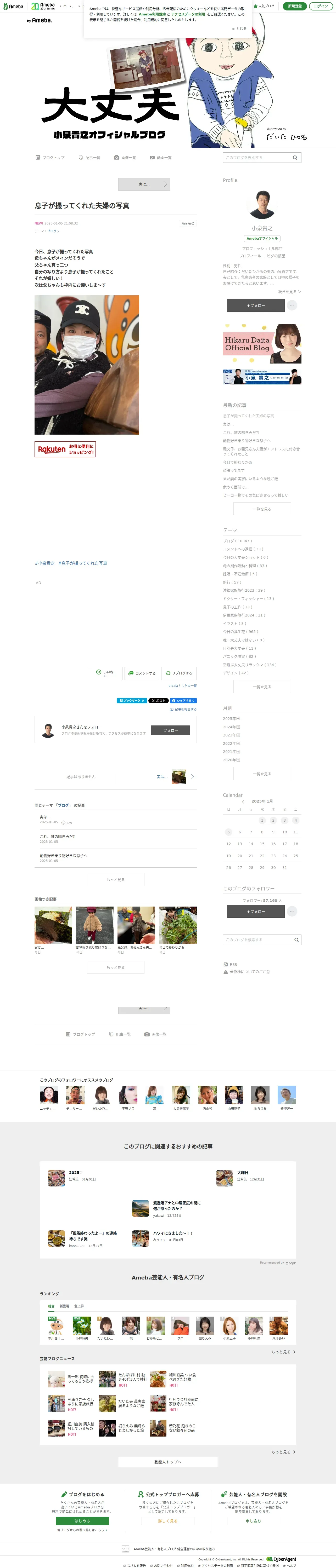Viewport: 336px width, 1568px height.
Task: Expand the 2020年 monthly archive
Action: [x=232, y=760]
